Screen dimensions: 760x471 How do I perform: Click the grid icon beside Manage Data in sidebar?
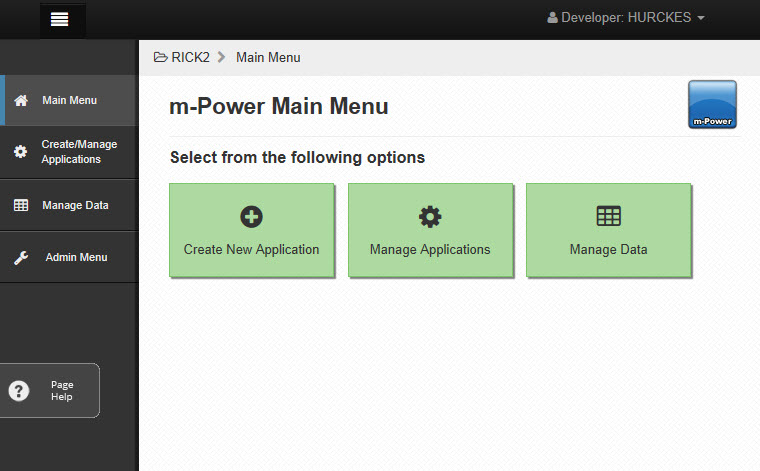tap(21, 205)
